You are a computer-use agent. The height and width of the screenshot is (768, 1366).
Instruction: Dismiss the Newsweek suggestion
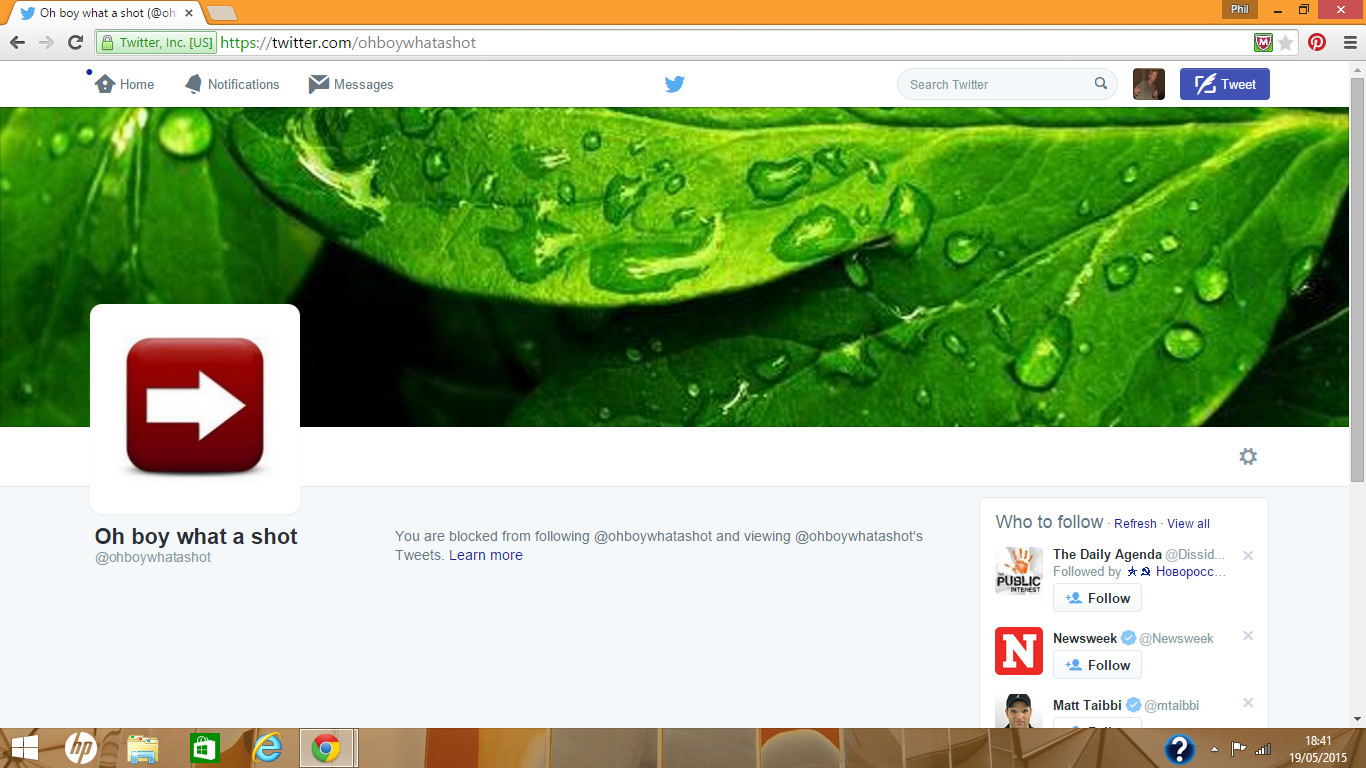pos(1248,635)
